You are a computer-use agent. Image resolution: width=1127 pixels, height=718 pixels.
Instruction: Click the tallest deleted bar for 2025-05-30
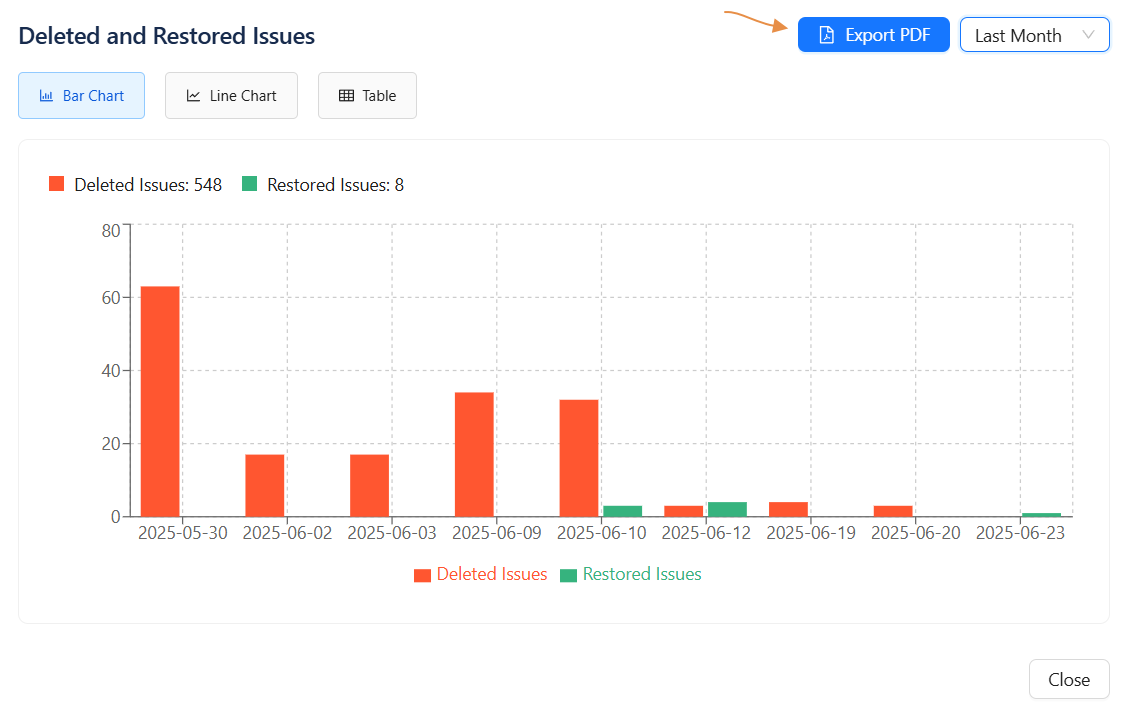pyautogui.click(x=160, y=401)
